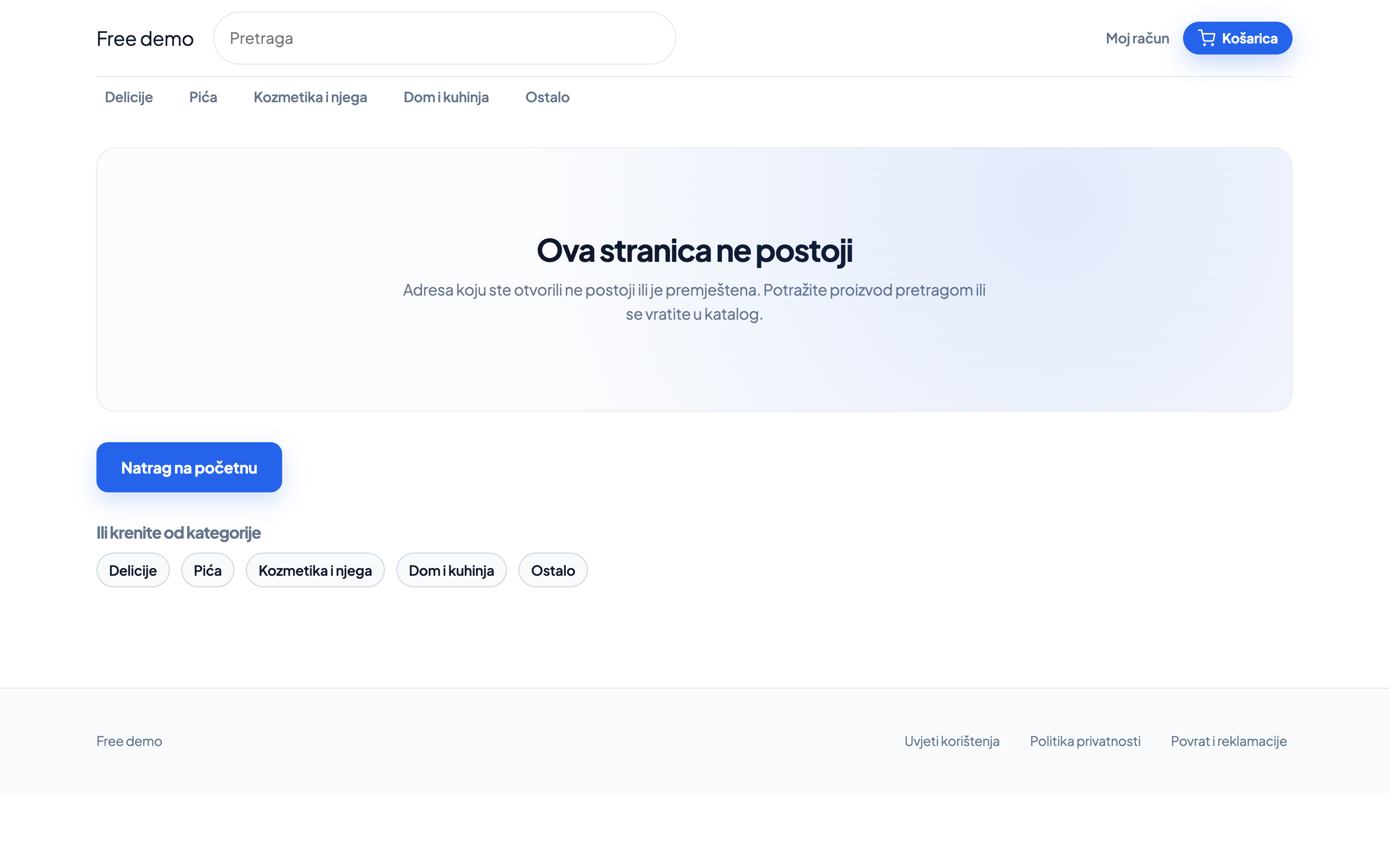Open Pića in the top navigation

pos(203,97)
